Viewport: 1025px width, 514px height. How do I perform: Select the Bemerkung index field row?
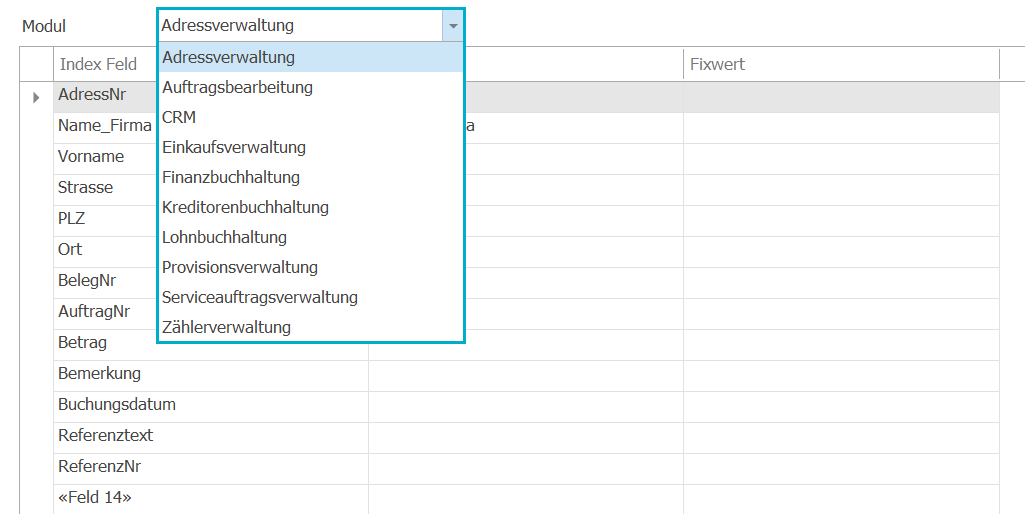point(526,373)
